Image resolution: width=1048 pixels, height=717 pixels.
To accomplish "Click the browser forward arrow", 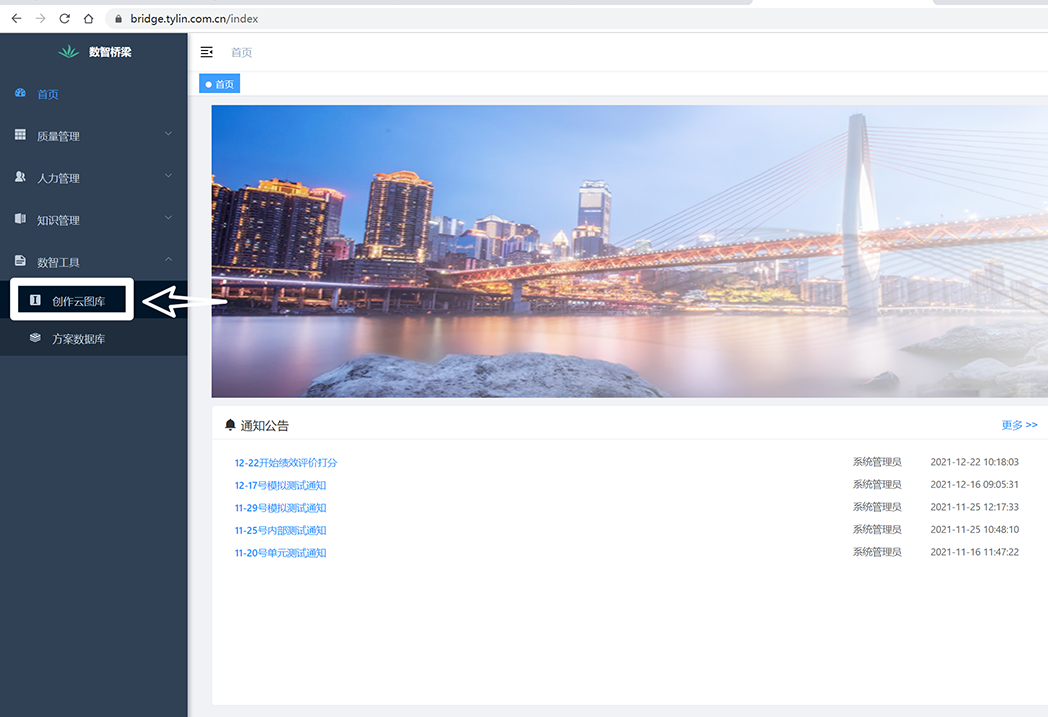I will (x=41, y=19).
